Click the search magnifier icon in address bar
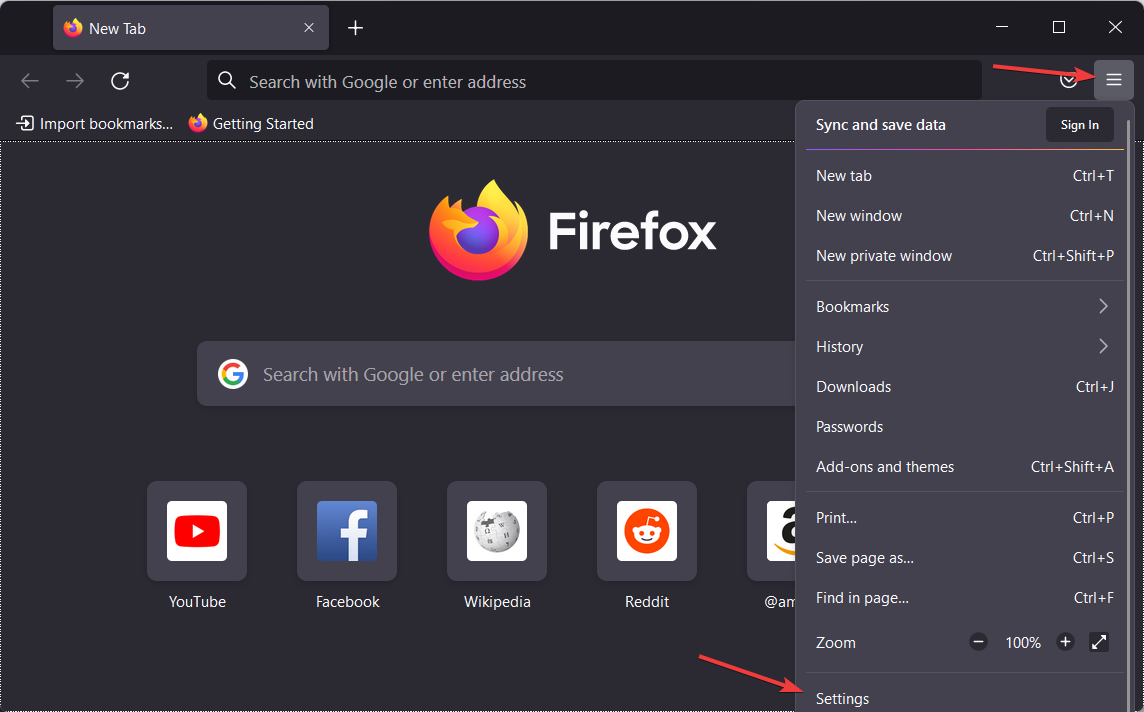 point(227,80)
